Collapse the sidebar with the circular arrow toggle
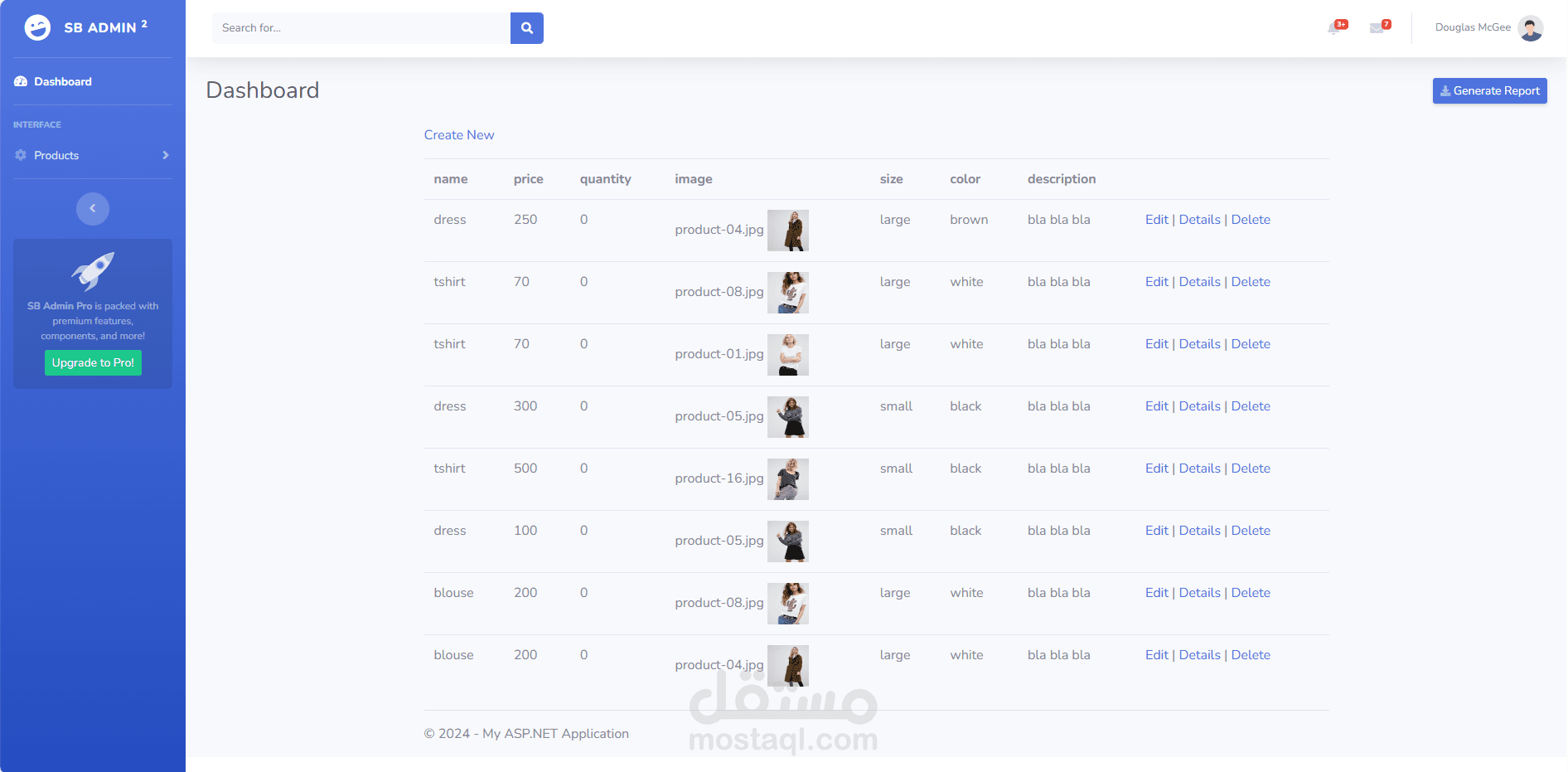Viewport: 1568px width, 772px height. tap(93, 208)
